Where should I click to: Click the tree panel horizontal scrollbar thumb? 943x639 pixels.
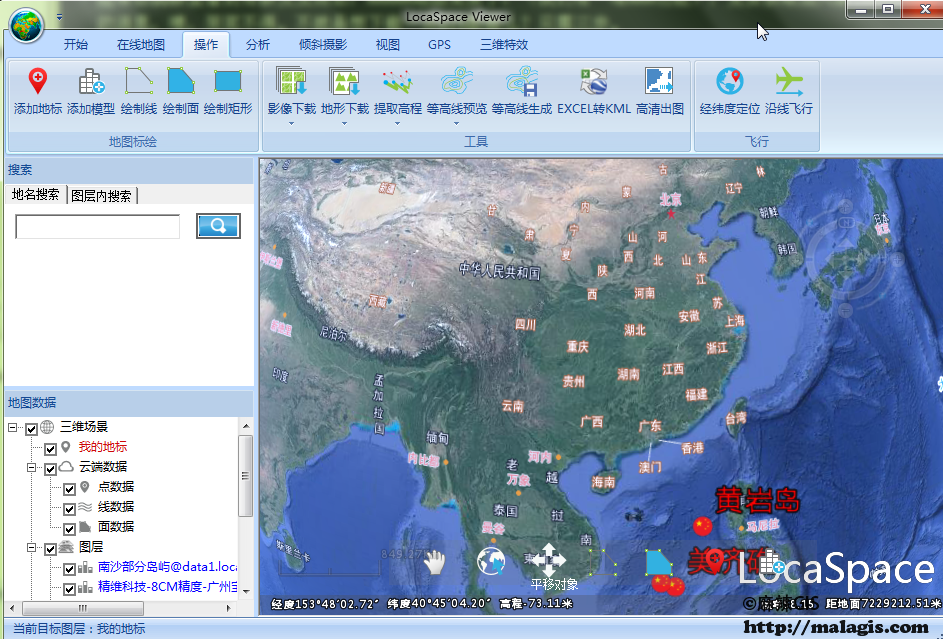click(x=82, y=608)
